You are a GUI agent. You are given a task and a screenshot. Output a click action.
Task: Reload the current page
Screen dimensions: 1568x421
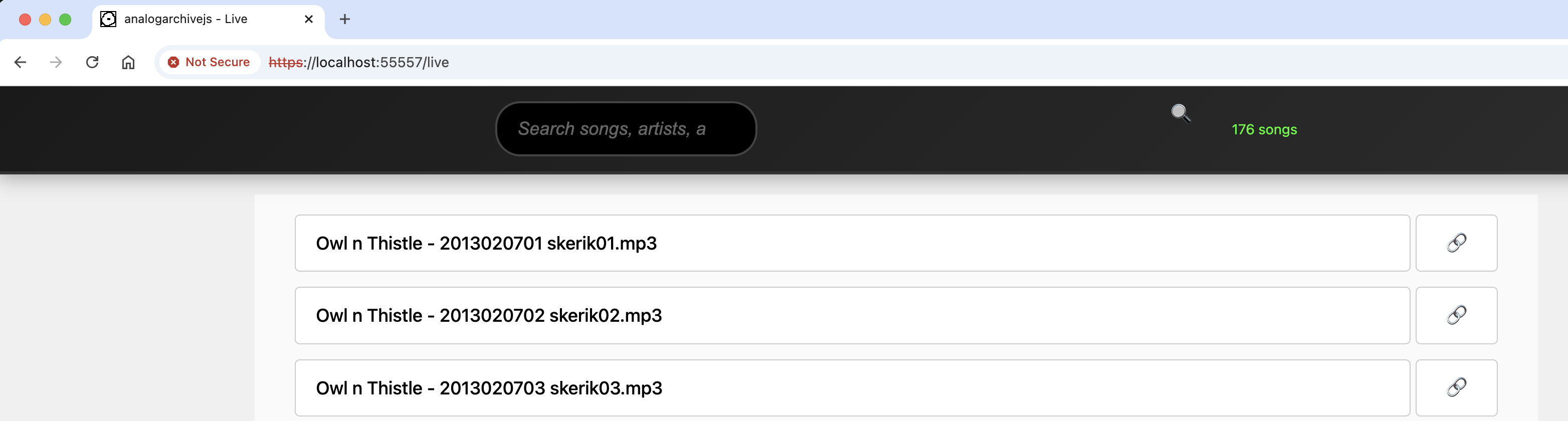click(x=92, y=62)
